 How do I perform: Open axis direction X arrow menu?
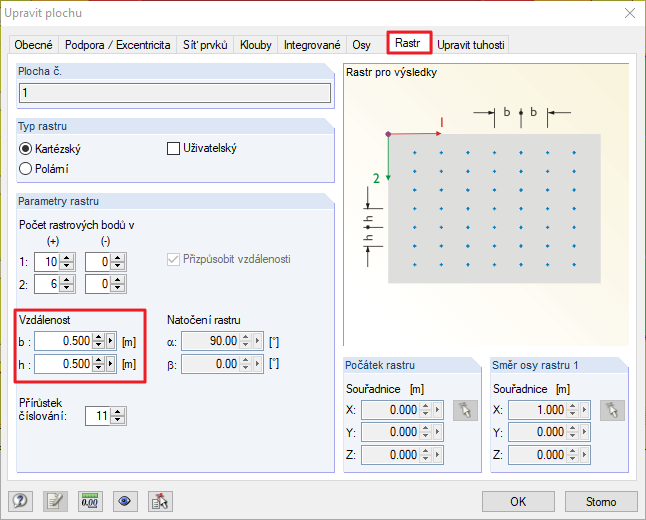(x=585, y=410)
